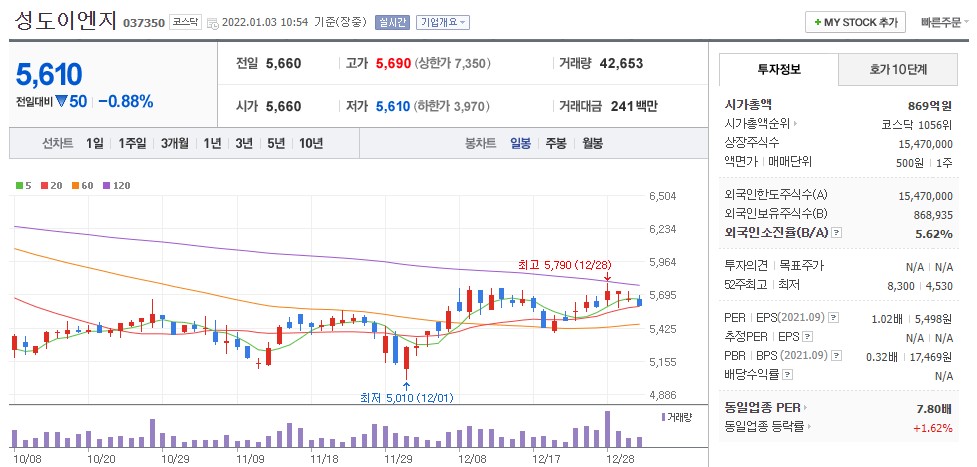Show the 1일 line chart
977x467 pixels.
tap(95, 143)
